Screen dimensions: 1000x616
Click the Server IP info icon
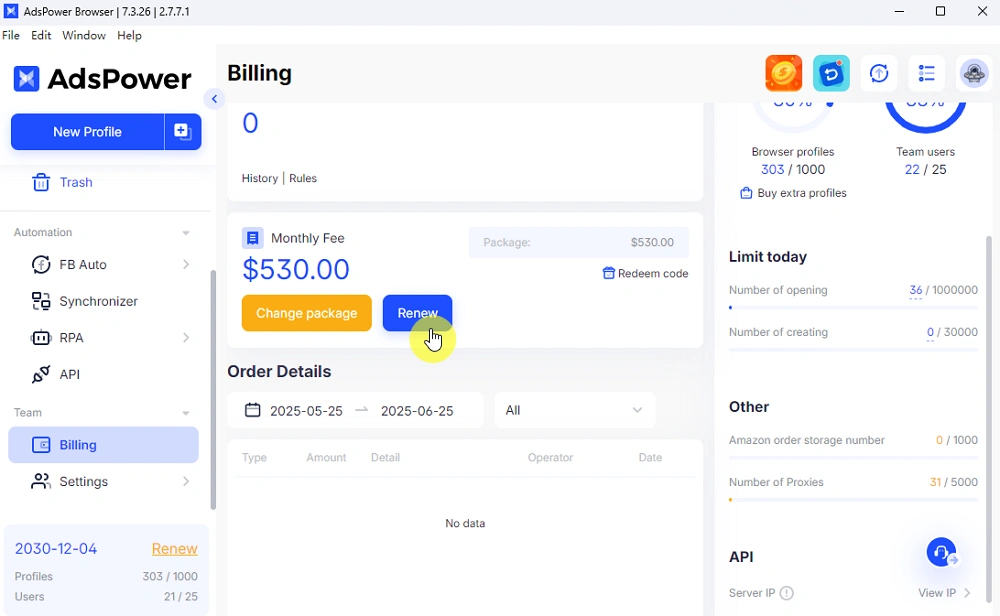click(787, 593)
